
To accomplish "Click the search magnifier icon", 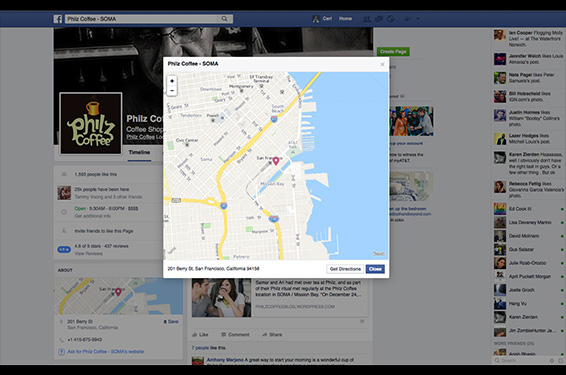I will 225,19.
